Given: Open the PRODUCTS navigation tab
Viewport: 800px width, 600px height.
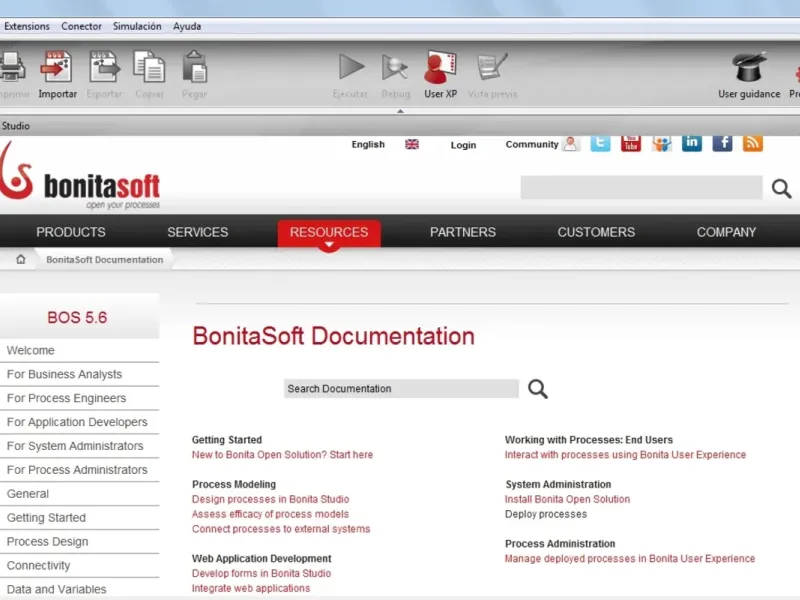Looking at the screenshot, I should [x=71, y=232].
